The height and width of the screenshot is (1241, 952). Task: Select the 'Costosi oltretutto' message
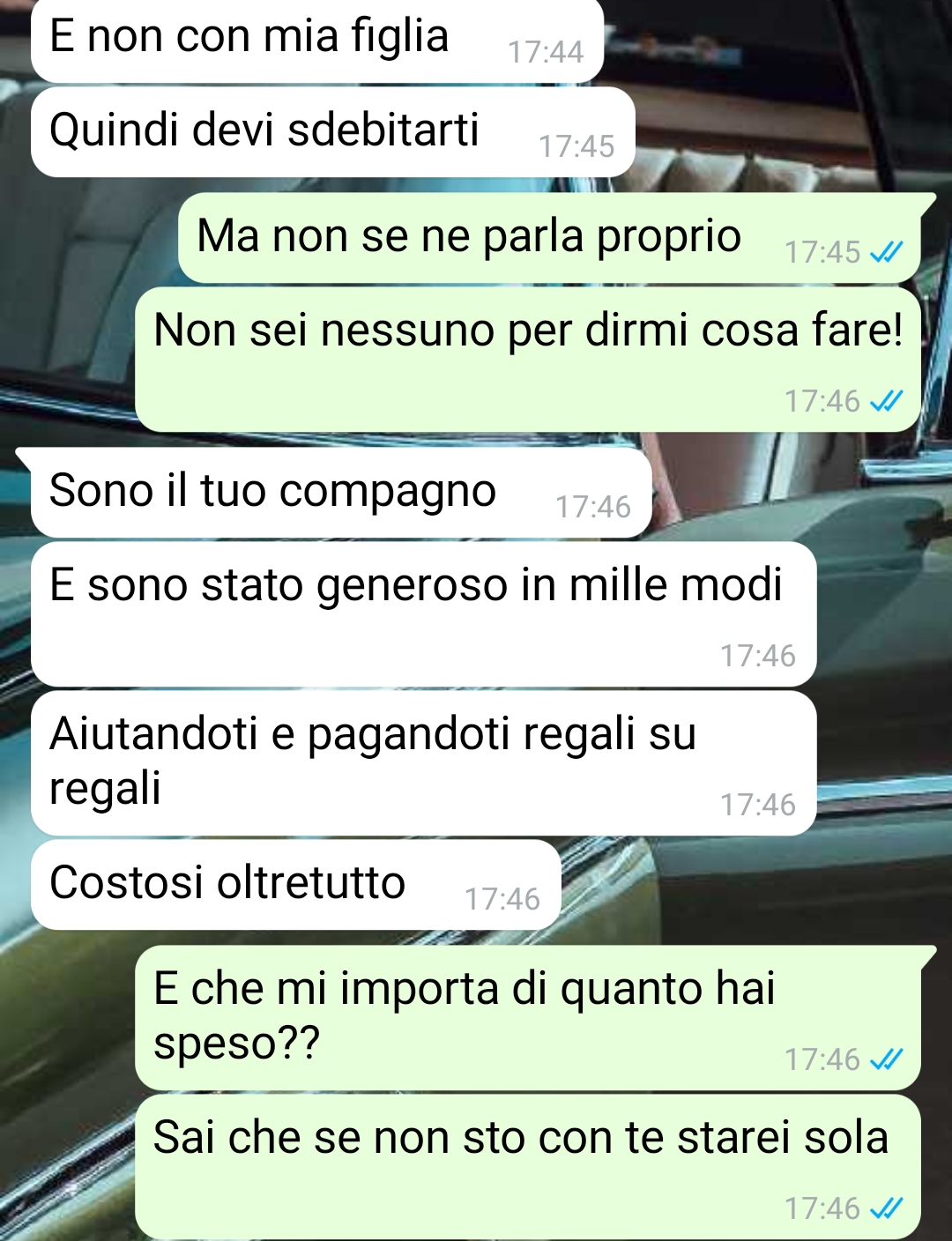(x=296, y=885)
